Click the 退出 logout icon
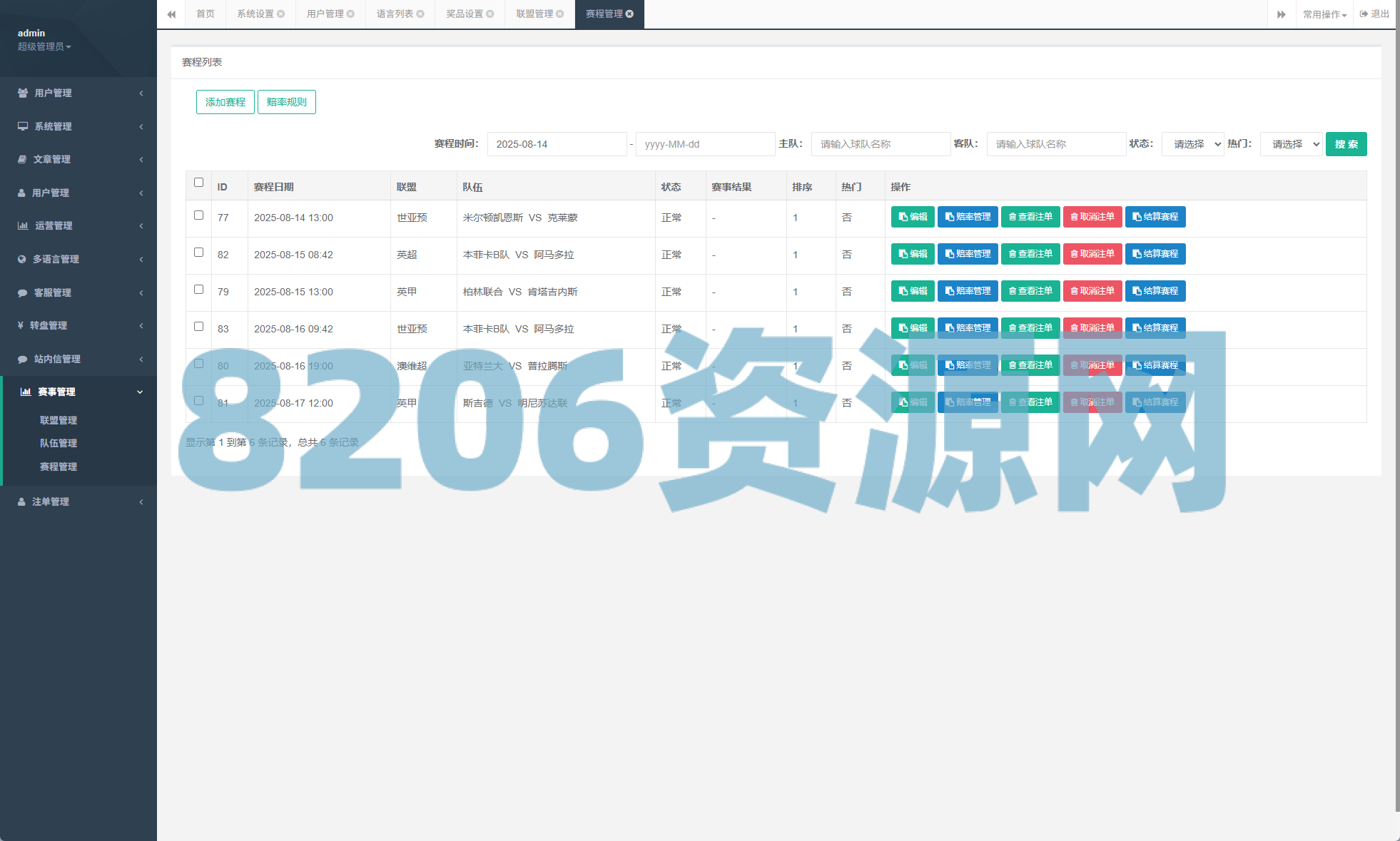The image size is (1400, 841). [x=1364, y=14]
